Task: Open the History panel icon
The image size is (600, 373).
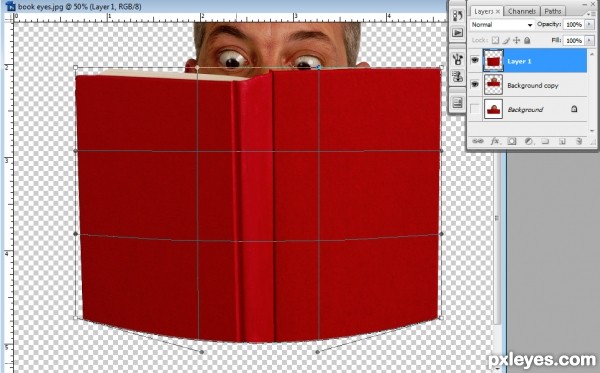Action: (457, 15)
